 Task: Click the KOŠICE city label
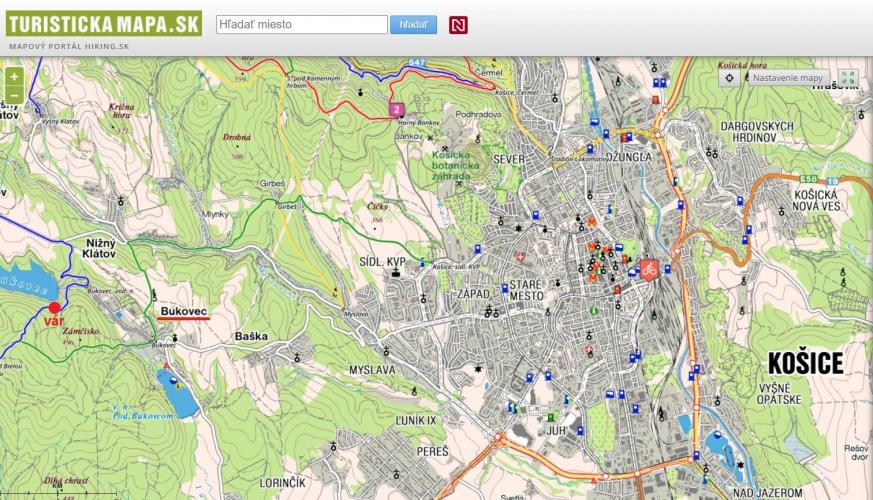point(805,363)
